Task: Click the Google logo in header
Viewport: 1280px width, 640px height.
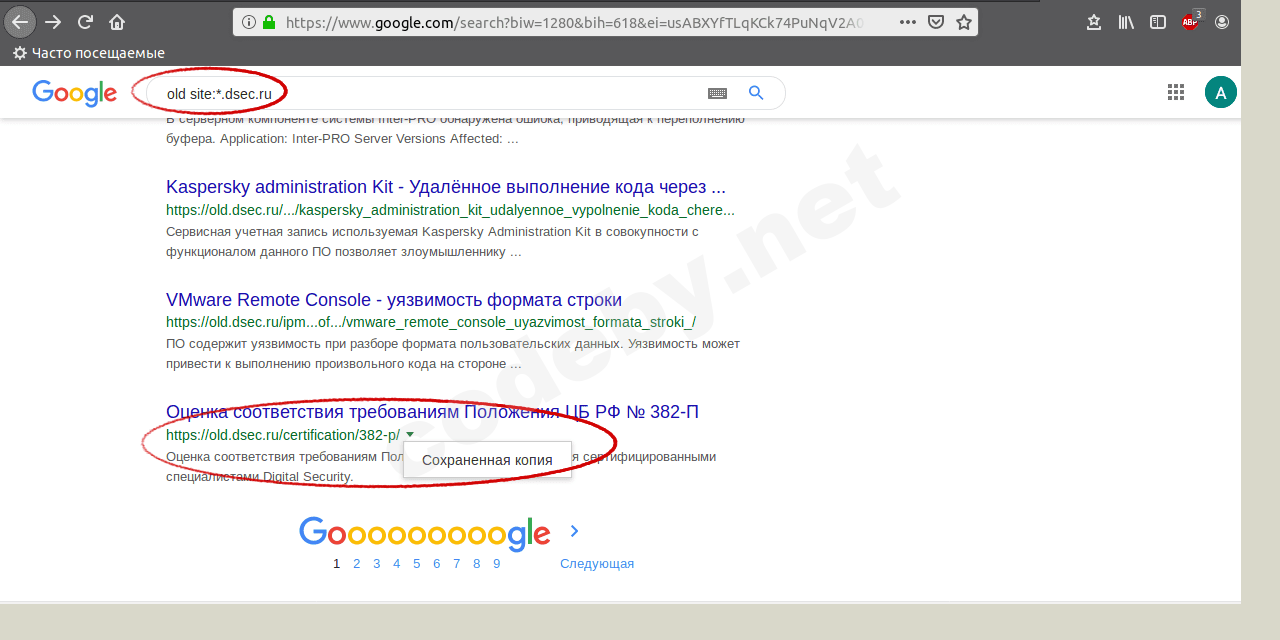Action: pos(75,93)
